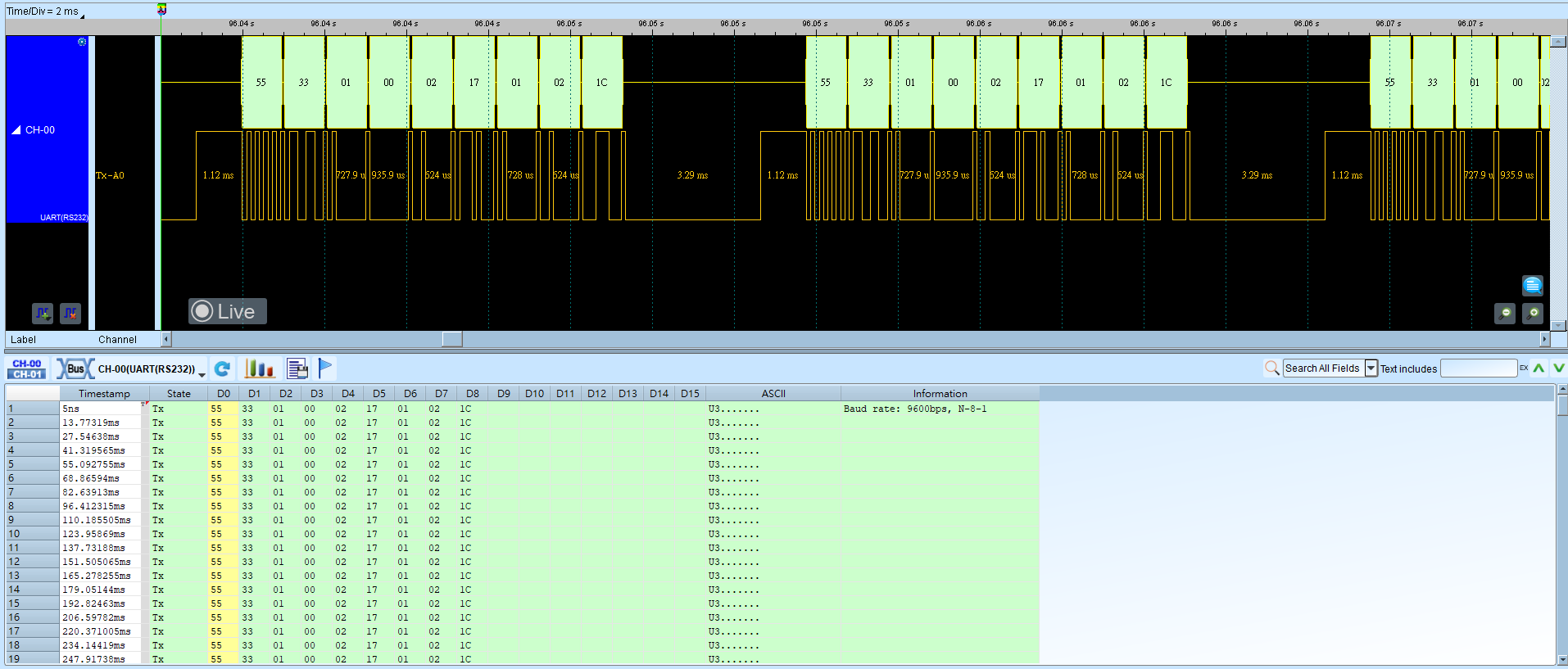Click the remove channel icon with red X
The image size is (1568, 669).
click(70, 313)
